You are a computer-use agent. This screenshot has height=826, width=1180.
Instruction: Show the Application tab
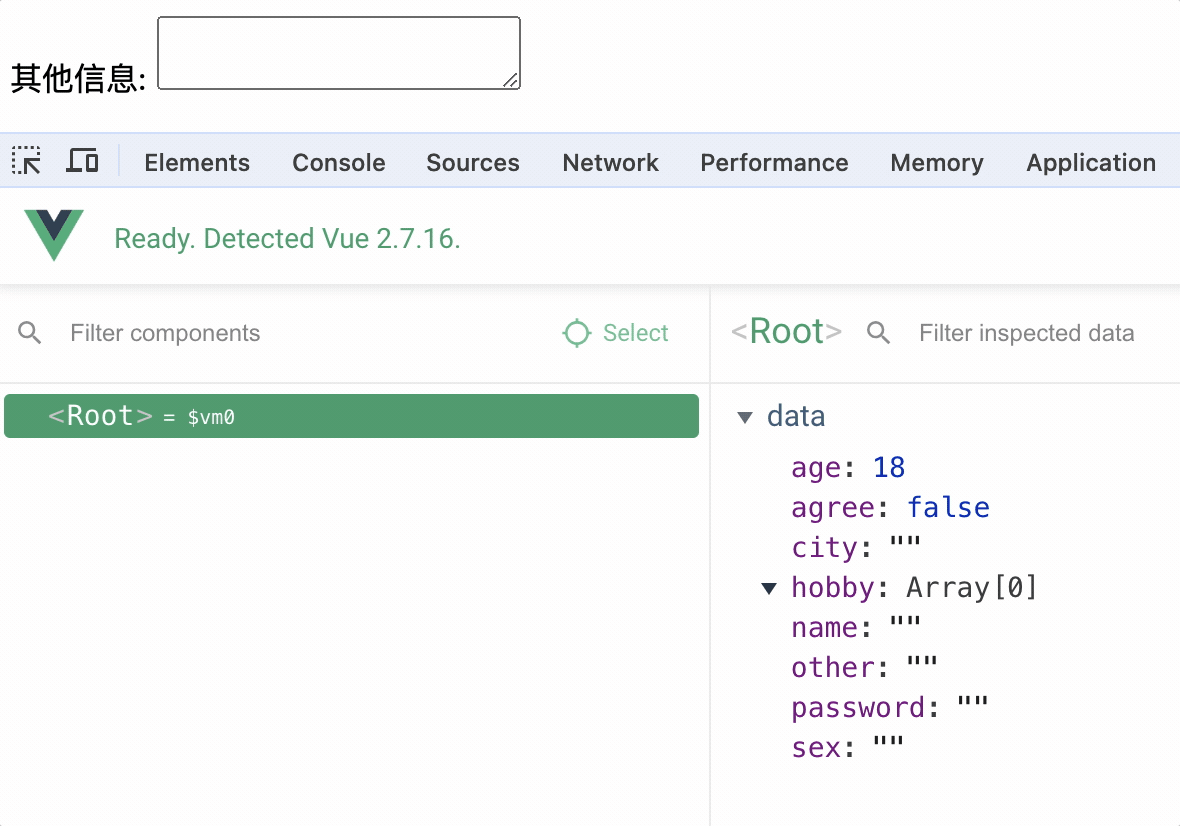1091,163
